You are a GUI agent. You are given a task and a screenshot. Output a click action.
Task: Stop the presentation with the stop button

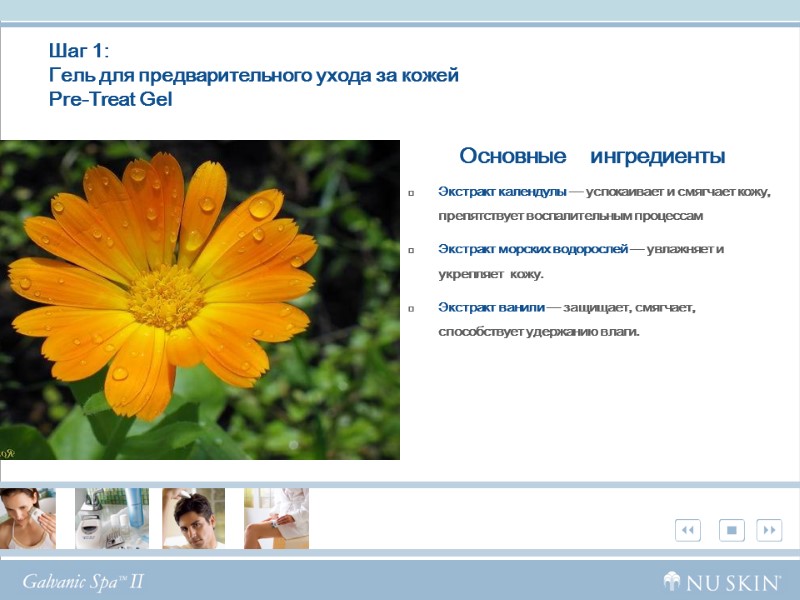coord(732,530)
